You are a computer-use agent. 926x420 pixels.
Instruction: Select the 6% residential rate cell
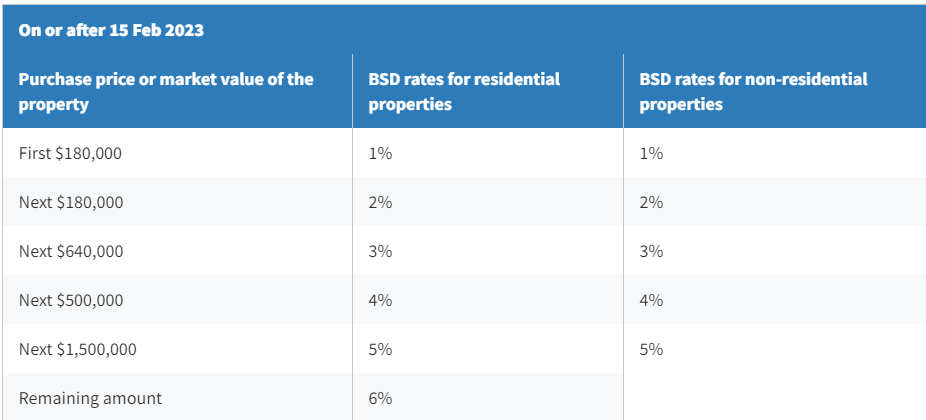[x=380, y=398]
